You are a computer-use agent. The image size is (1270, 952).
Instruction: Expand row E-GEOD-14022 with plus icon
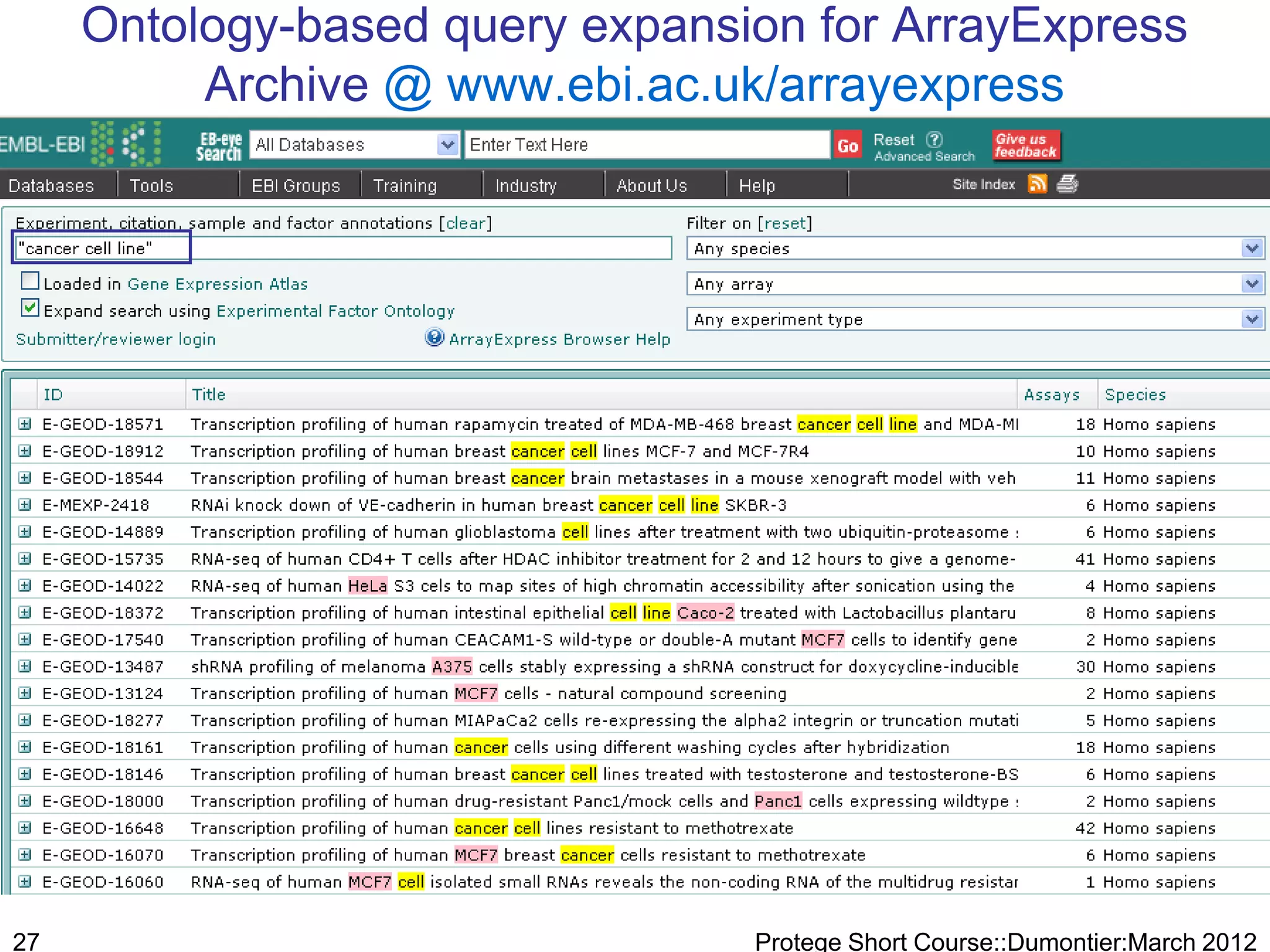click(x=25, y=586)
